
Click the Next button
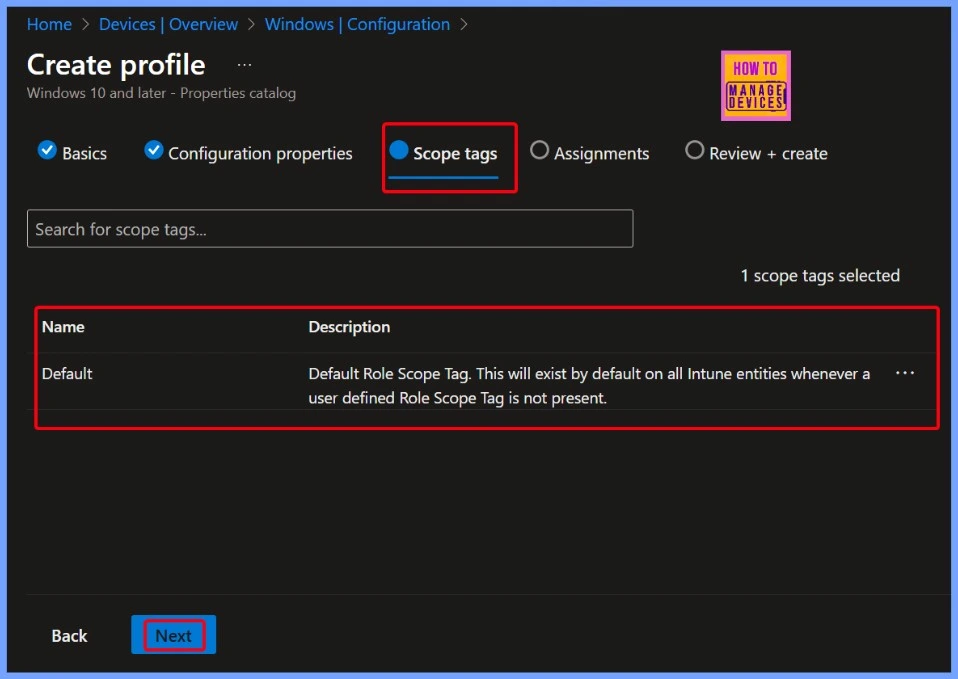click(x=174, y=635)
